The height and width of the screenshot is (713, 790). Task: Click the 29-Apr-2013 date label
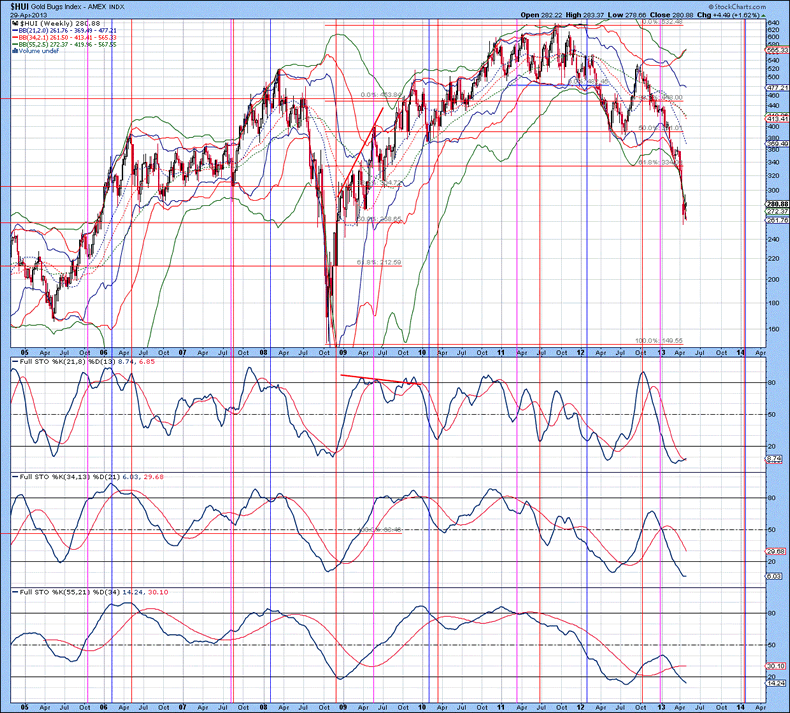tap(28, 15)
